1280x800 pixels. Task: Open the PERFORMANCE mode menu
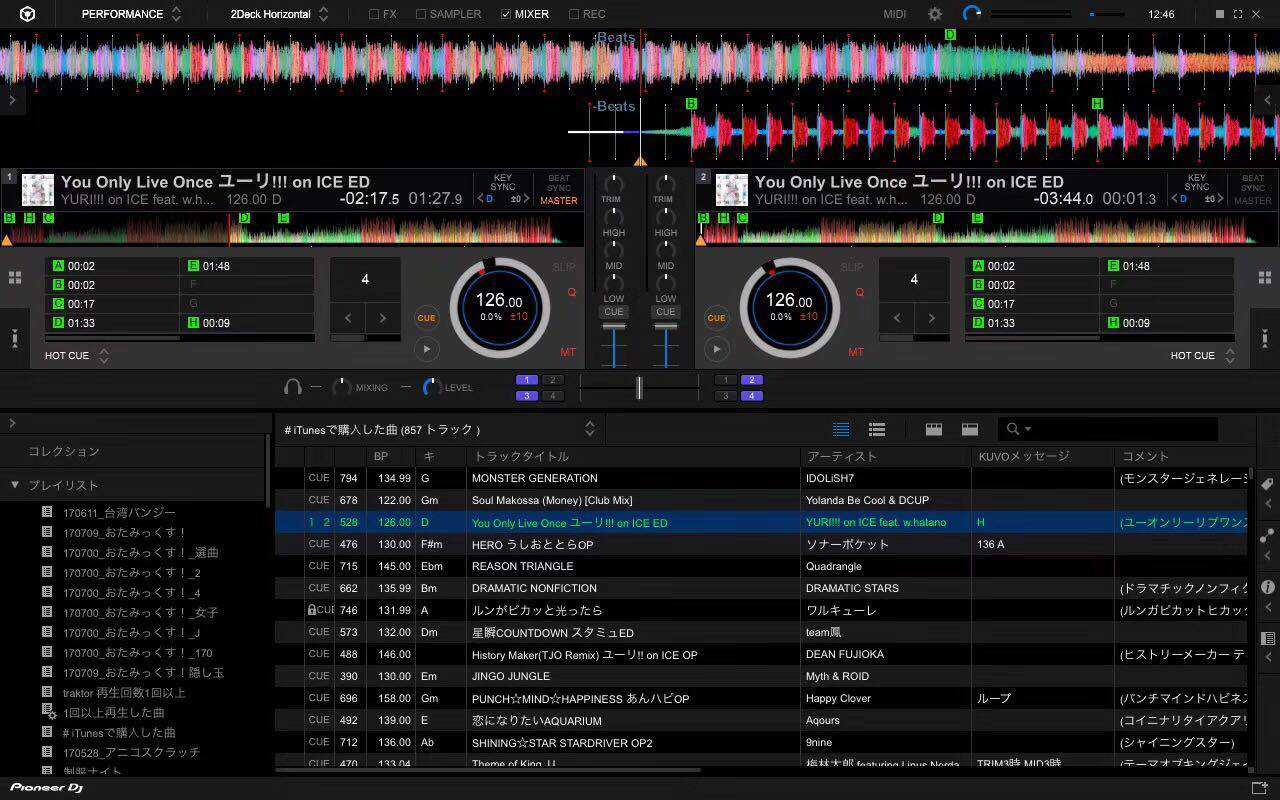(121, 14)
